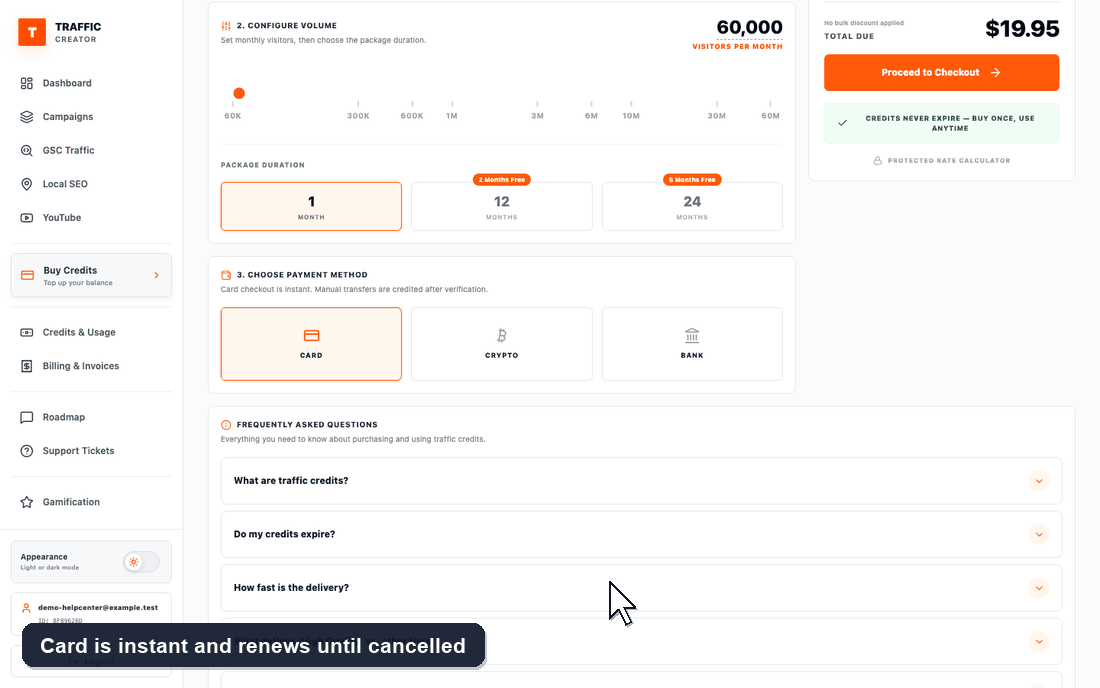This screenshot has width=1100, height=688.
Task: Click Proceed to Checkout button
Action: pos(941,73)
